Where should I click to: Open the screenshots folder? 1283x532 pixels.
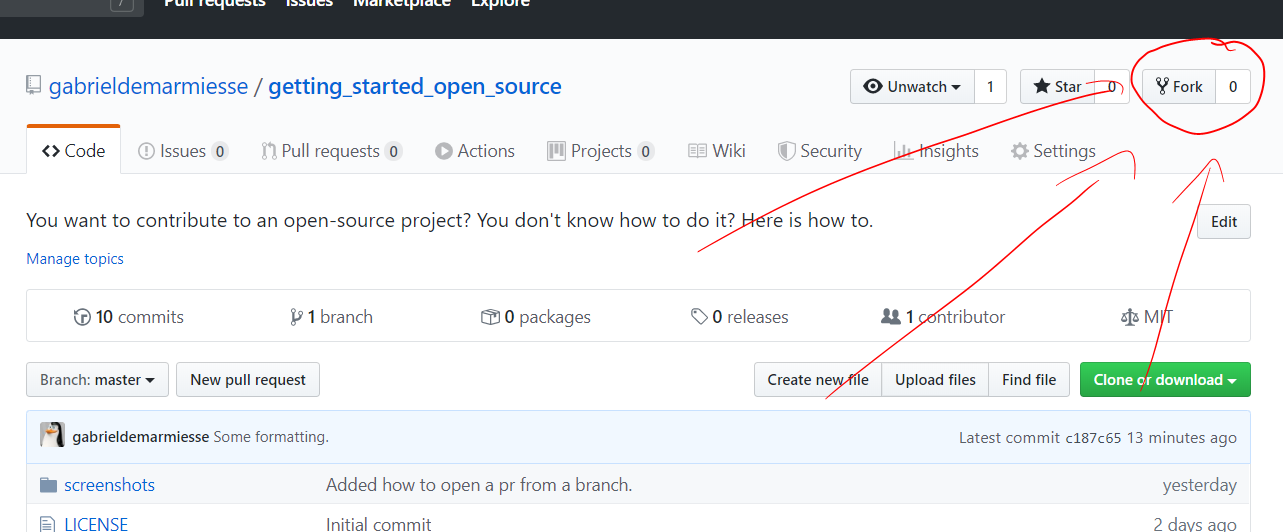[110, 485]
